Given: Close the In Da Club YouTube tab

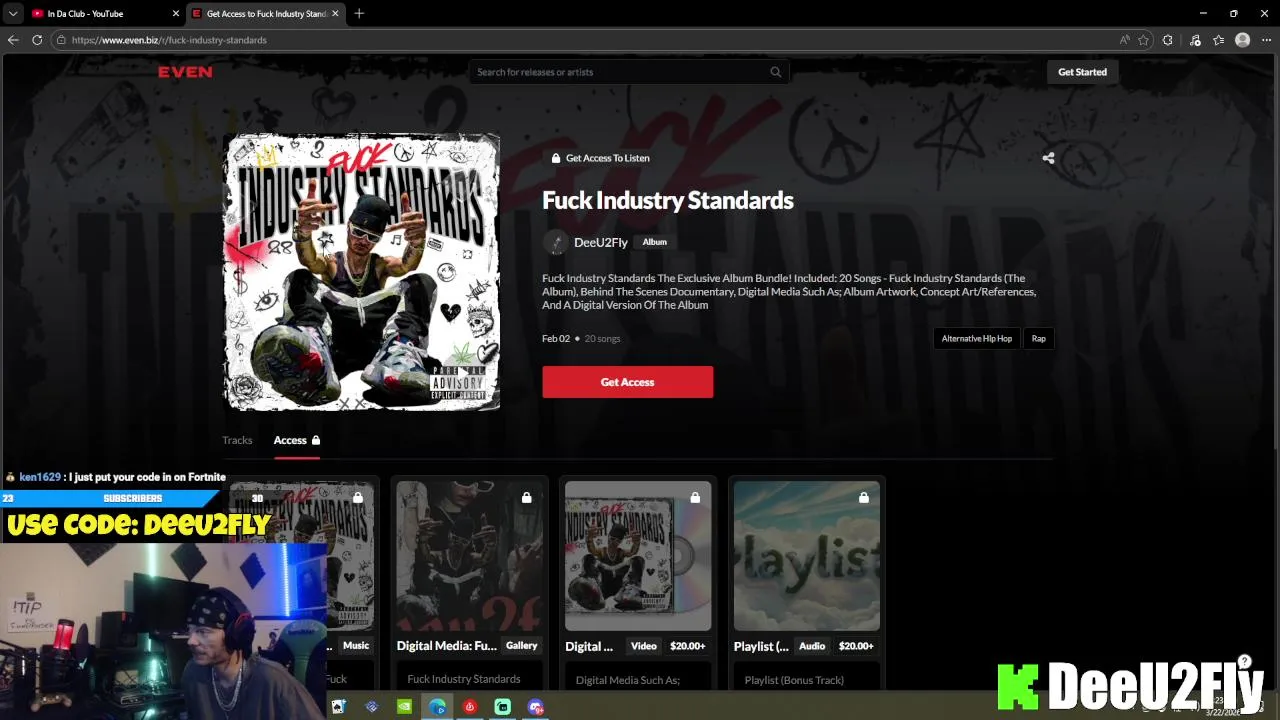Looking at the screenshot, I should (176, 14).
